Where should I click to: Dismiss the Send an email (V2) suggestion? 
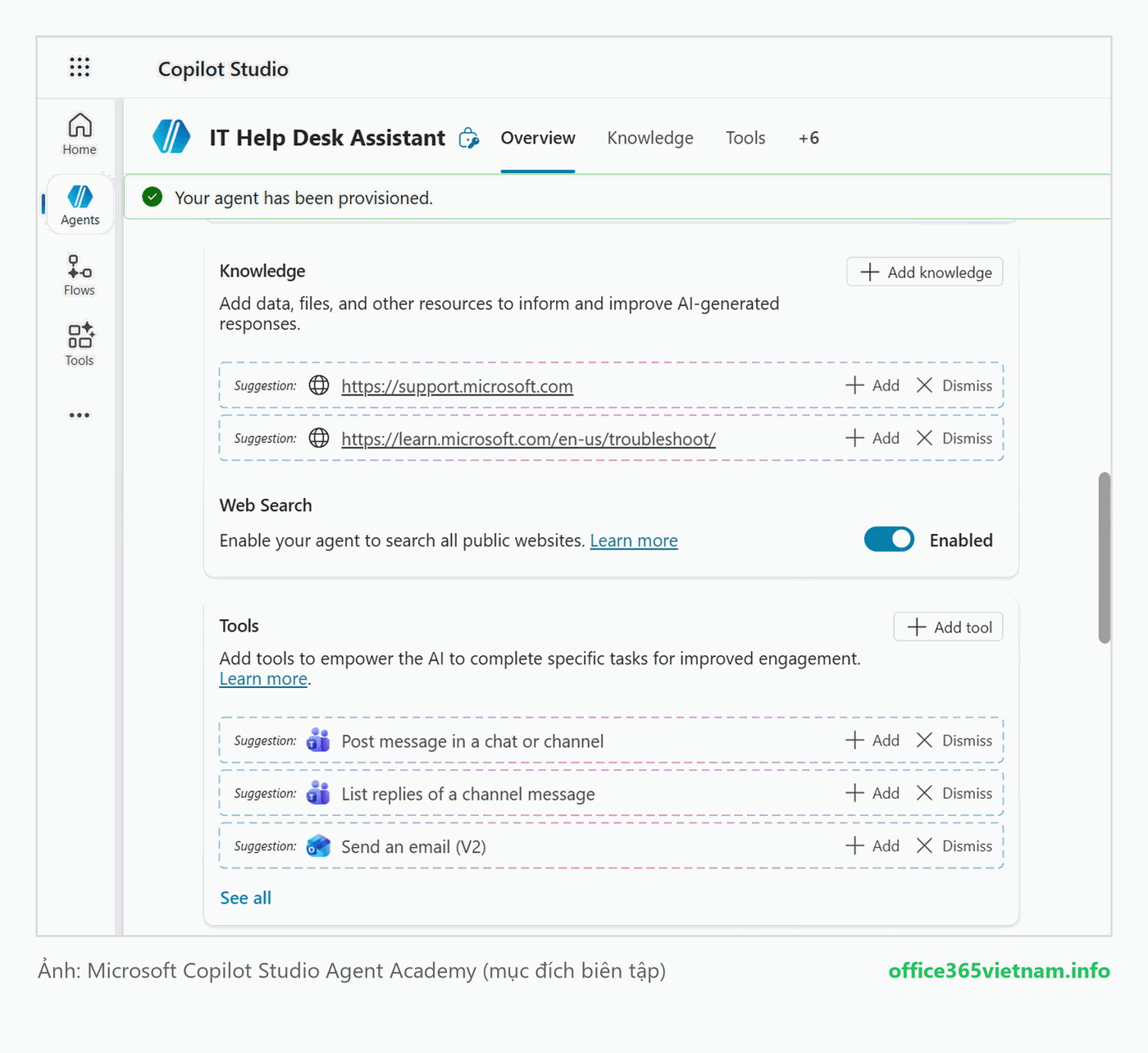[x=954, y=846]
